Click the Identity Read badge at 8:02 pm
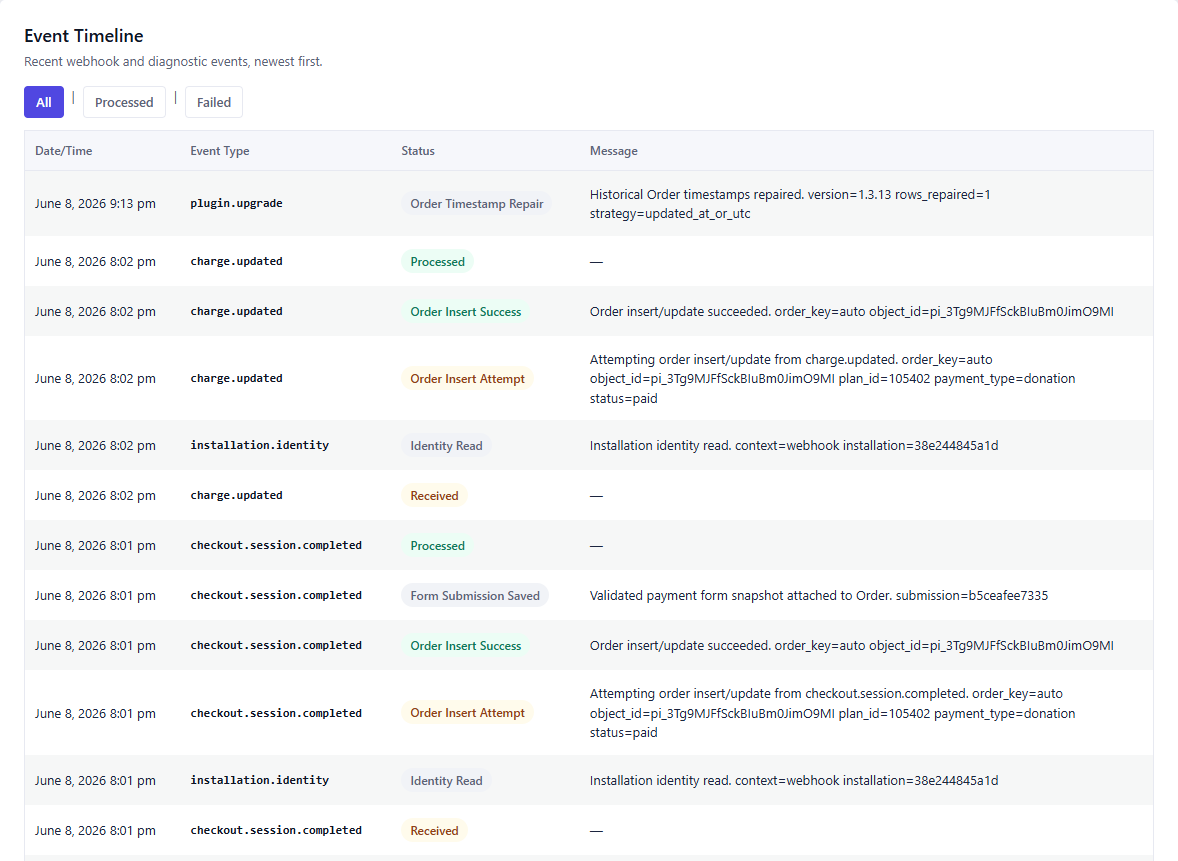This screenshot has height=861, width=1178. [x=446, y=446]
